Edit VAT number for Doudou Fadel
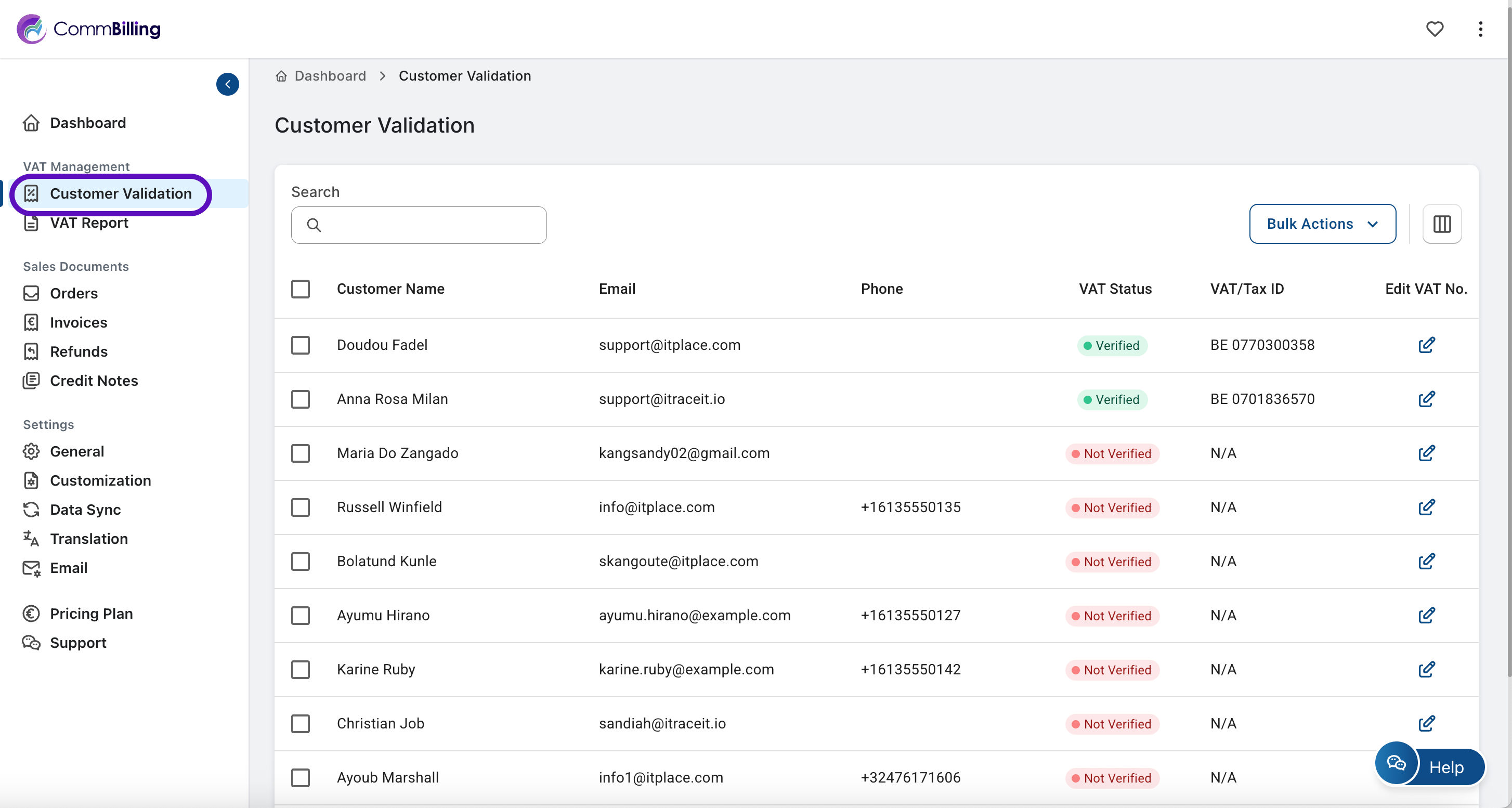 (x=1426, y=345)
